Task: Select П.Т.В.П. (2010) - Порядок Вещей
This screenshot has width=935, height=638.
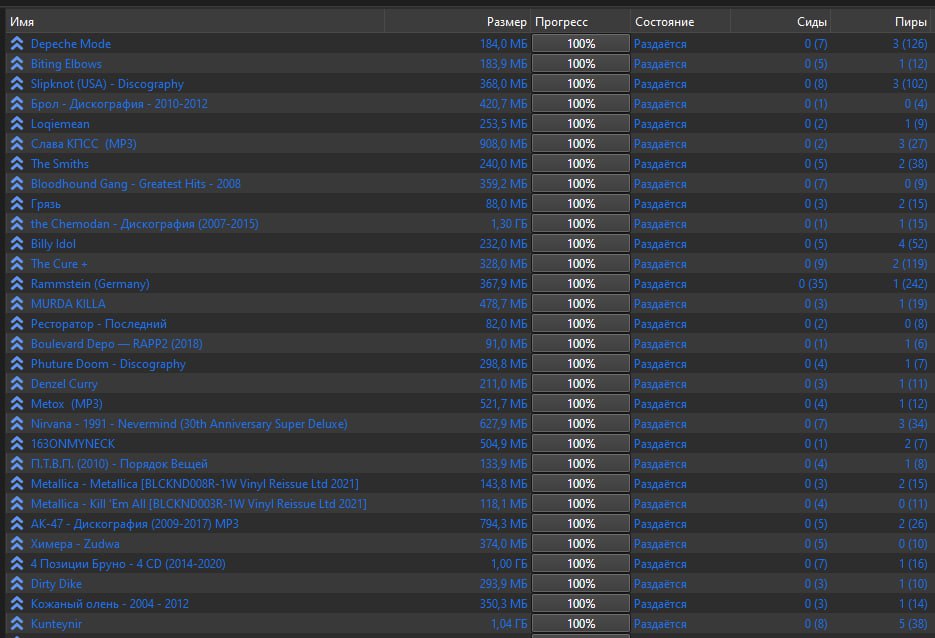Action: pyautogui.click(x=119, y=464)
